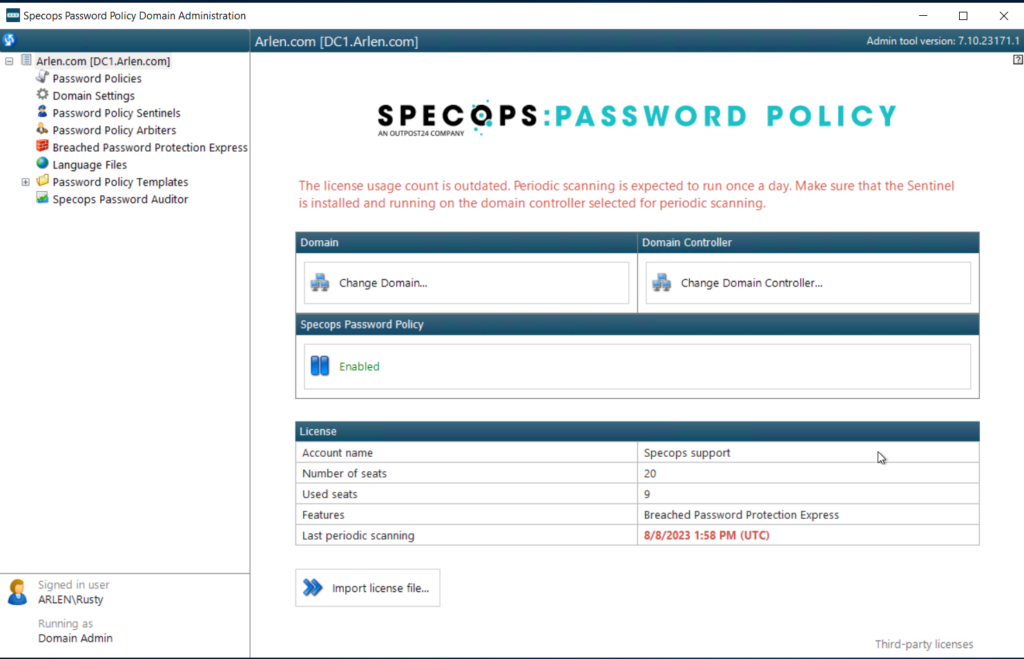This screenshot has height=659, width=1024.
Task: Click the network icon beside Change Domain
Action: click(320, 282)
